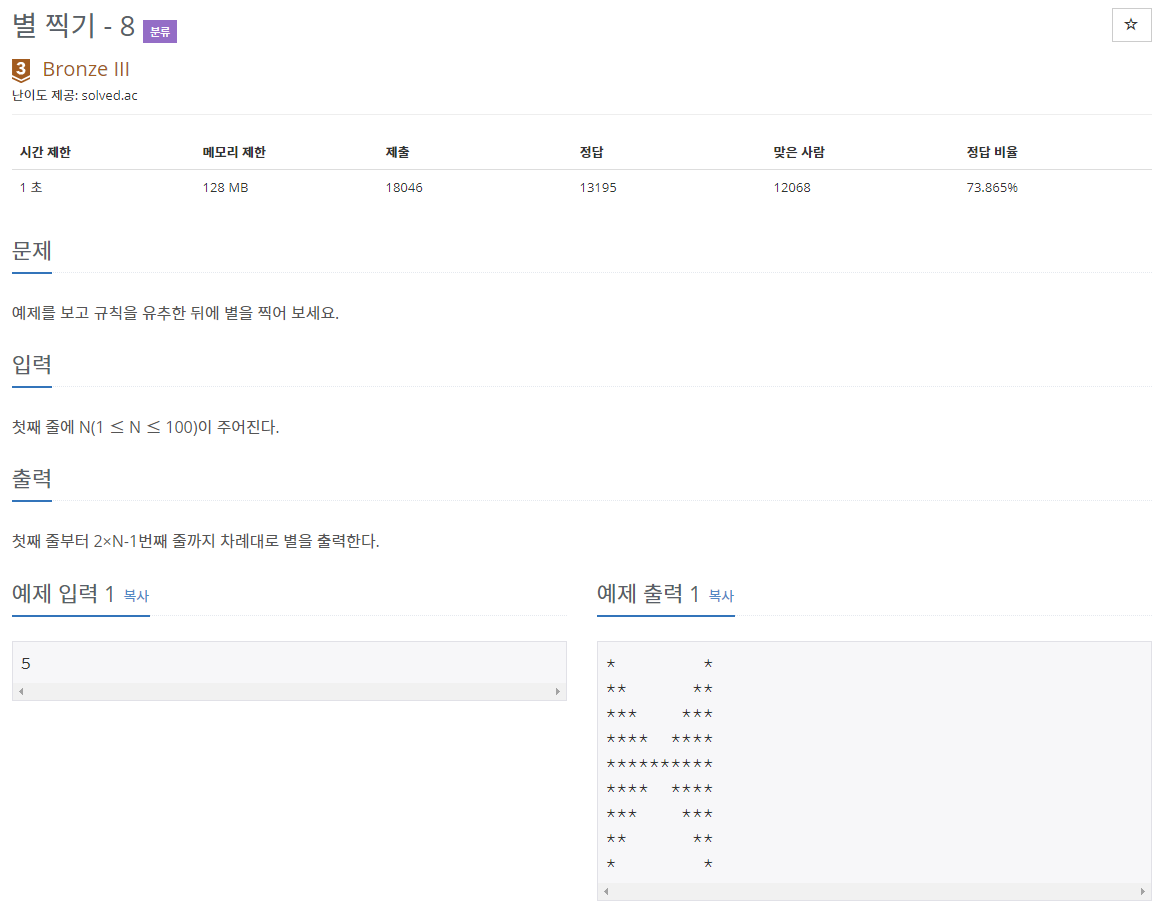The image size is (1166, 919).
Task: Open the purple 분류 tag
Action: [160, 31]
